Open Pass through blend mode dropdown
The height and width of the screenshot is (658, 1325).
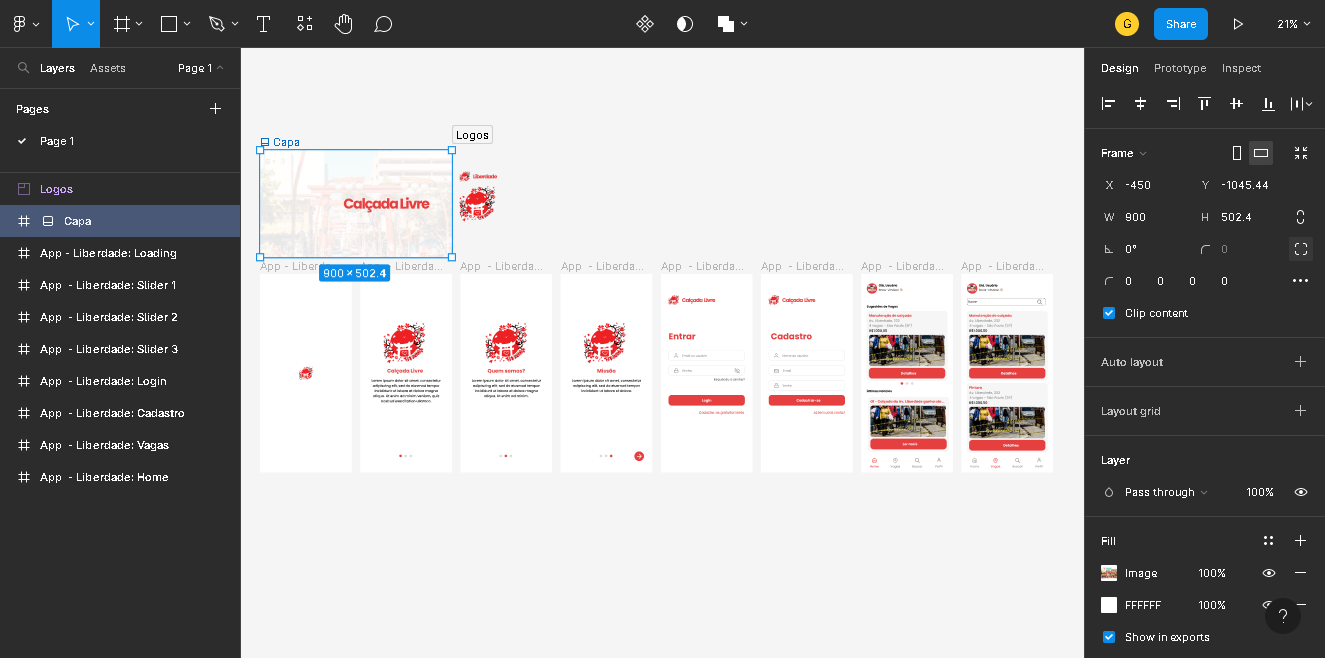tap(1166, 492)
